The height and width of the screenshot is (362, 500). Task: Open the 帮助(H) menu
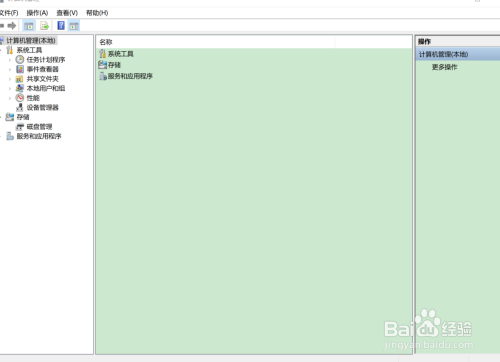point(97,13)
